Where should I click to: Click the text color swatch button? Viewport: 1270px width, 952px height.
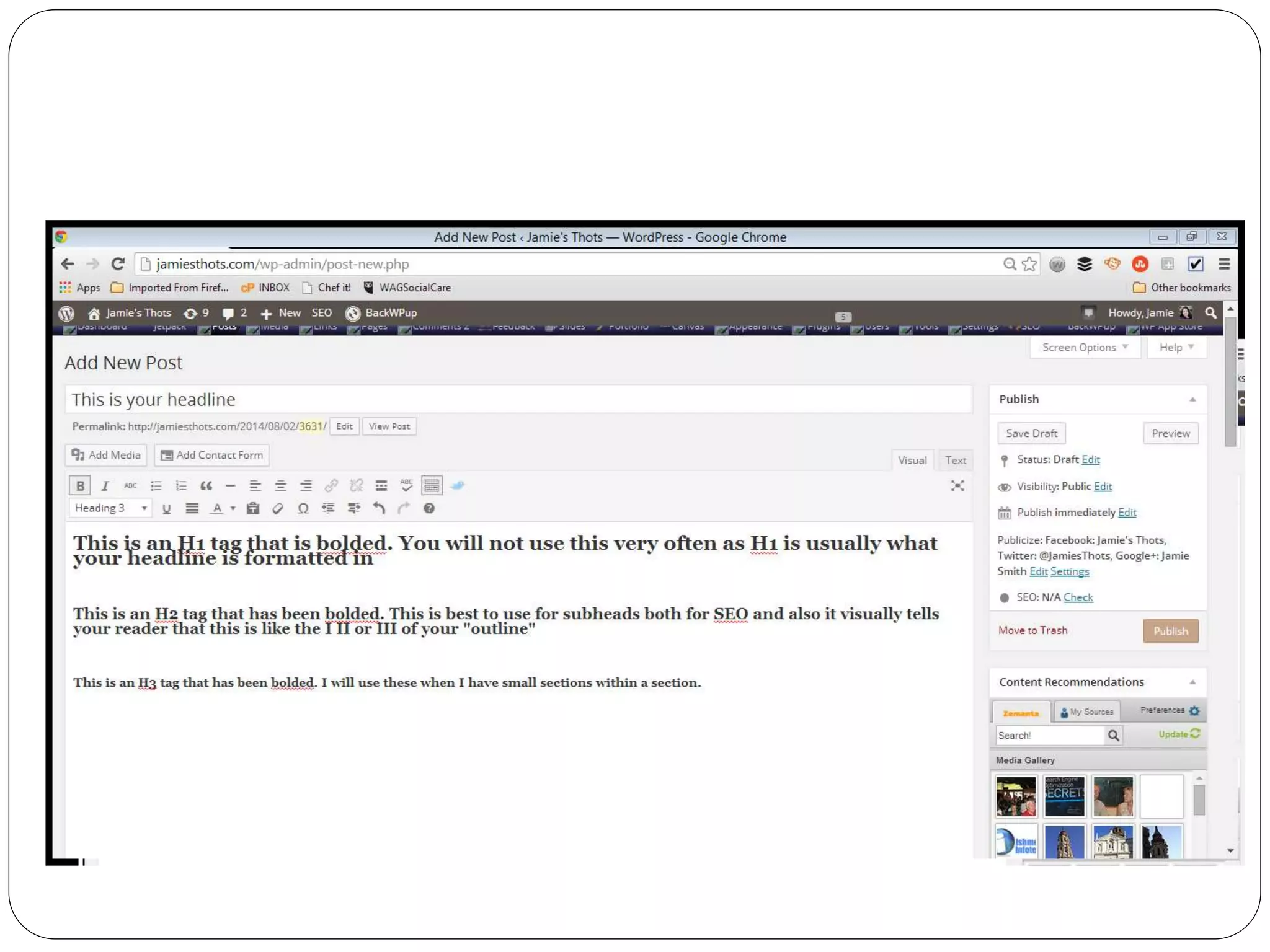(216, 509)
